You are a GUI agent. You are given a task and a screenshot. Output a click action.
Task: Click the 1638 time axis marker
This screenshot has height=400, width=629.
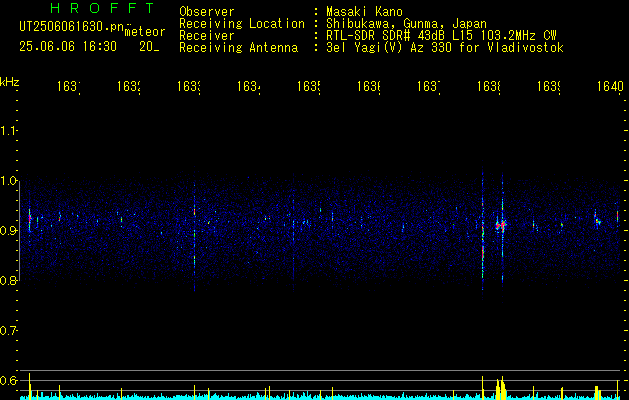[489, 86]
